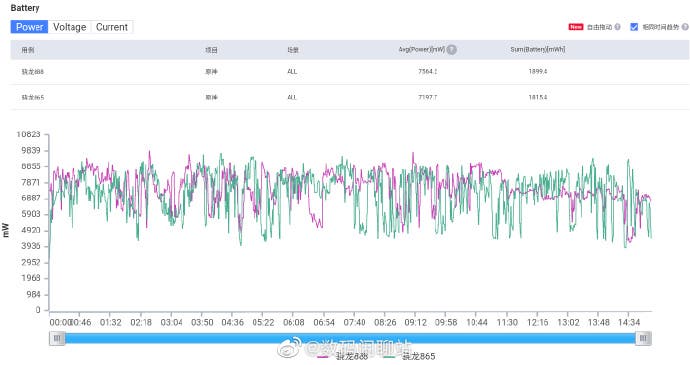Viewport: 690px width, 365px height.
Task: Click the 07:40 x-axis time label
Action: pos(354,323)
